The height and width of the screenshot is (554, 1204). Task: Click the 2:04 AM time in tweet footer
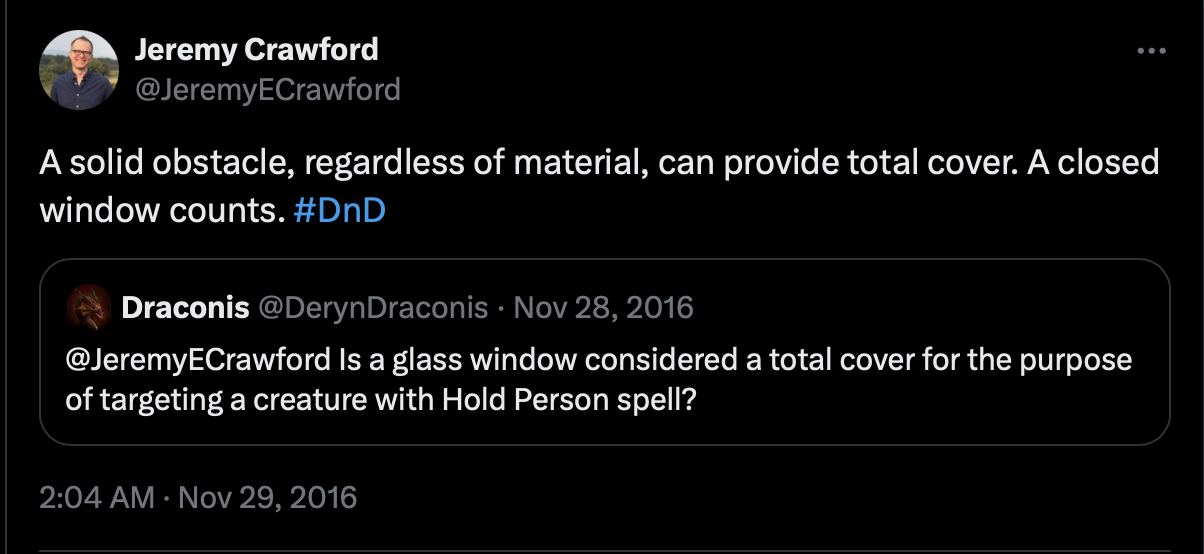pos(96,497)
